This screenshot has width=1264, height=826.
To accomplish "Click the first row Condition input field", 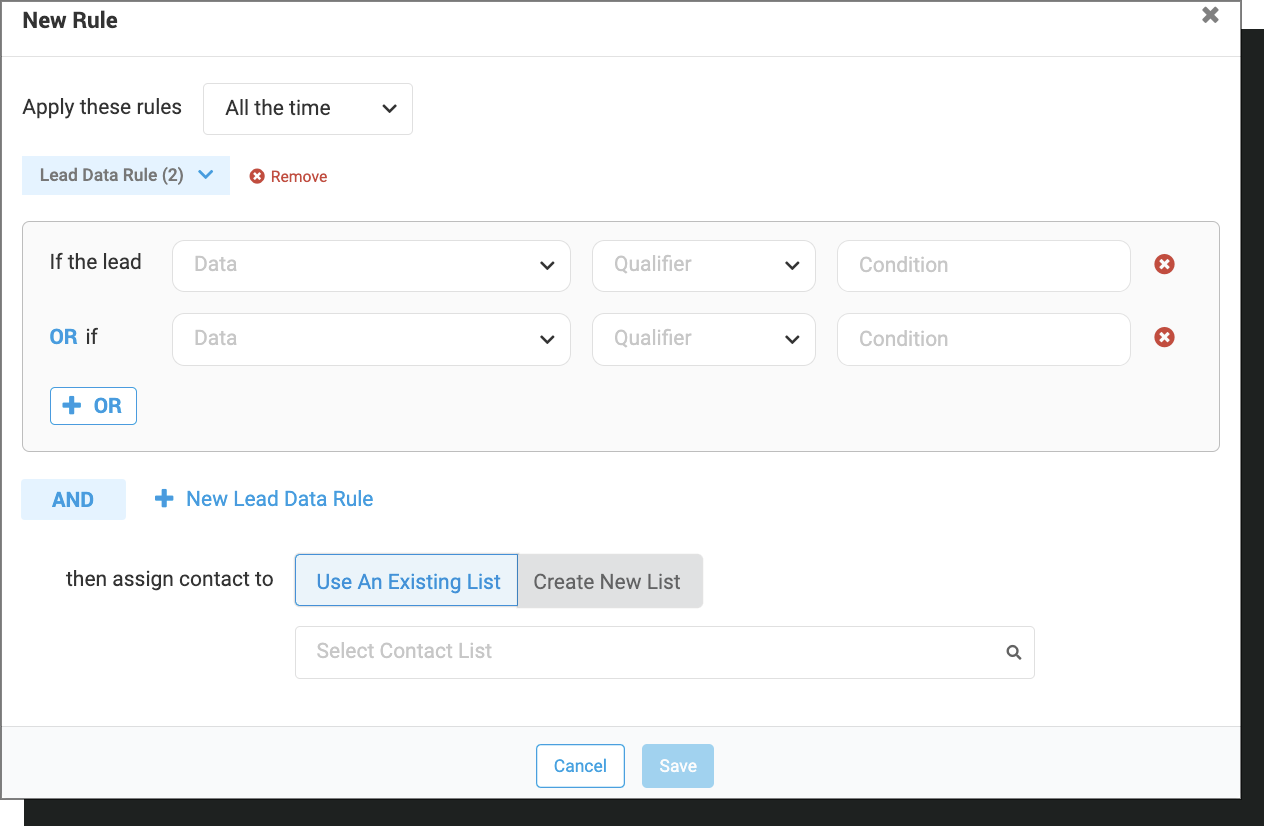I will point(983,265).
